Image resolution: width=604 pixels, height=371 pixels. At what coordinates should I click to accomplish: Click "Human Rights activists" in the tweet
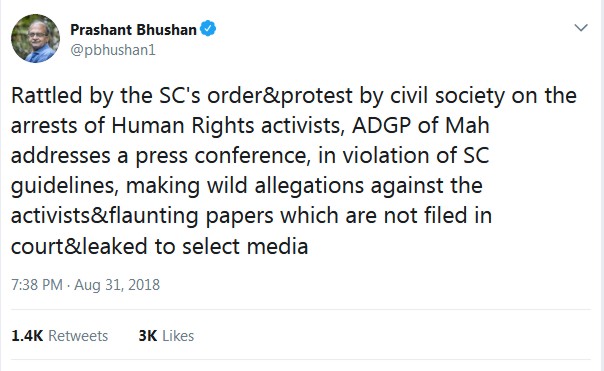point(228,126)
